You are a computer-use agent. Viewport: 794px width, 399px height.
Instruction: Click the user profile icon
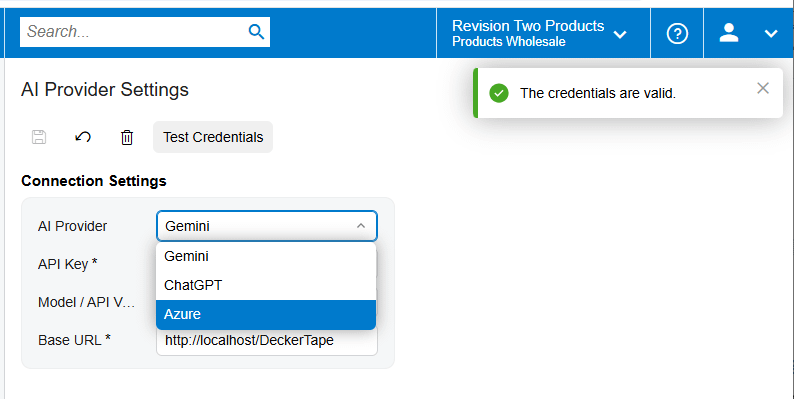click(729, 33)
